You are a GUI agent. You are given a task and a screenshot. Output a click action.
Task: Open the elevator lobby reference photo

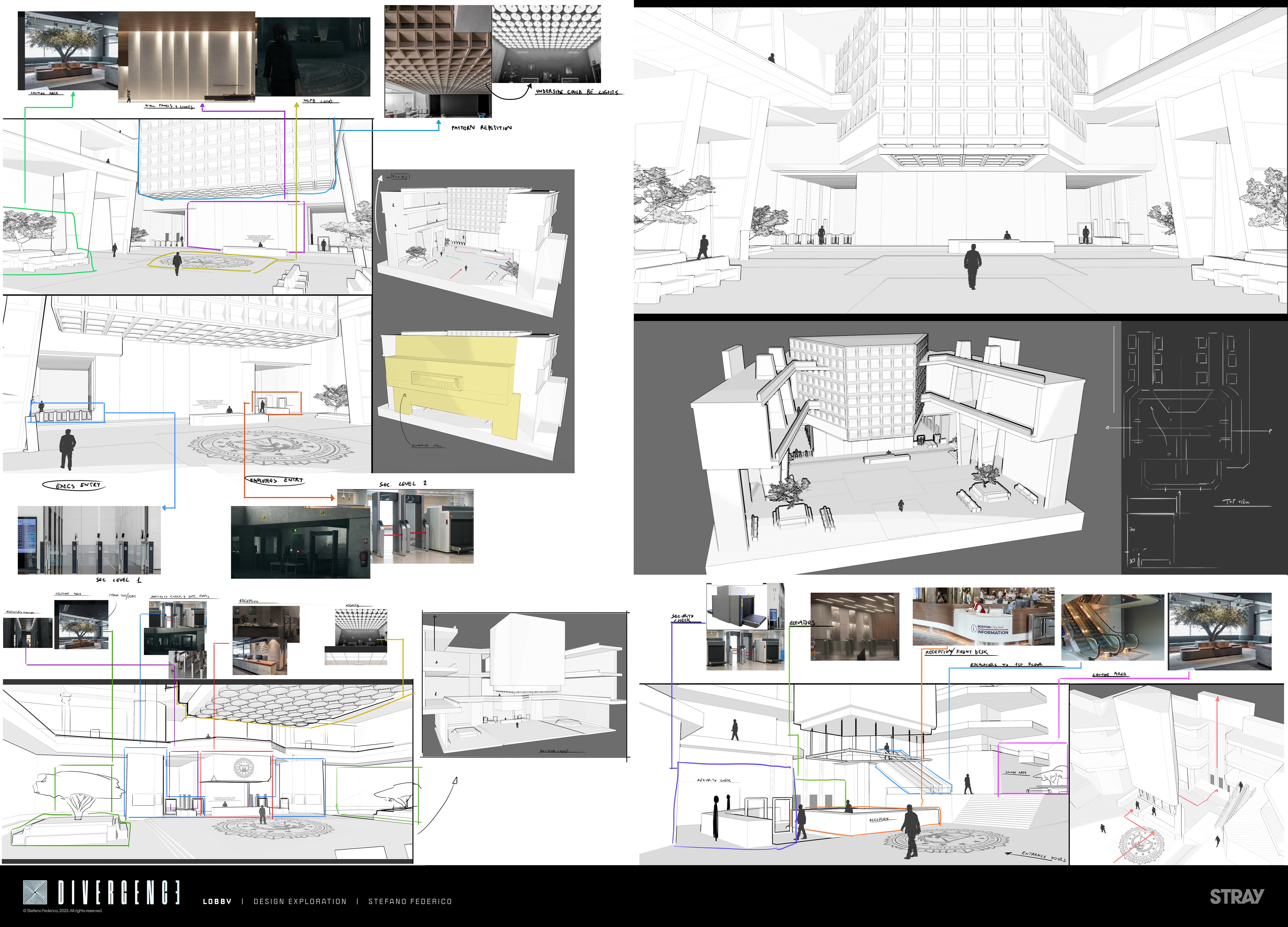(x=855, y=626)
